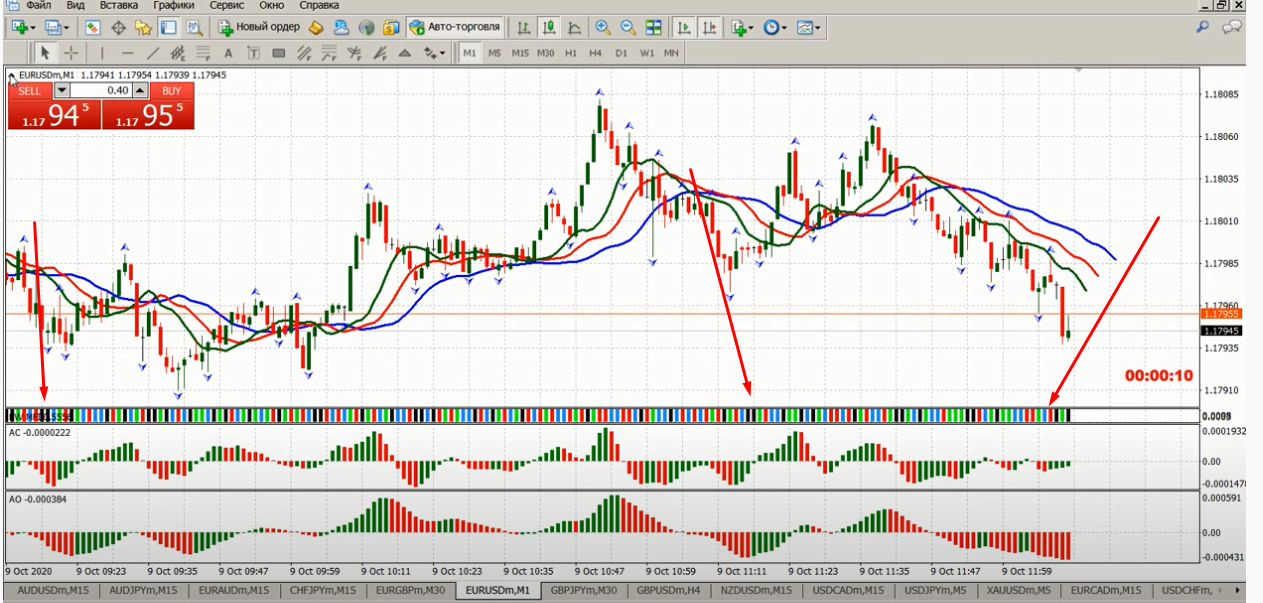The height and width of the screenshot is (603, 1263).
Task: Click the Новый ордер button
Action: (x=258, y=28)
